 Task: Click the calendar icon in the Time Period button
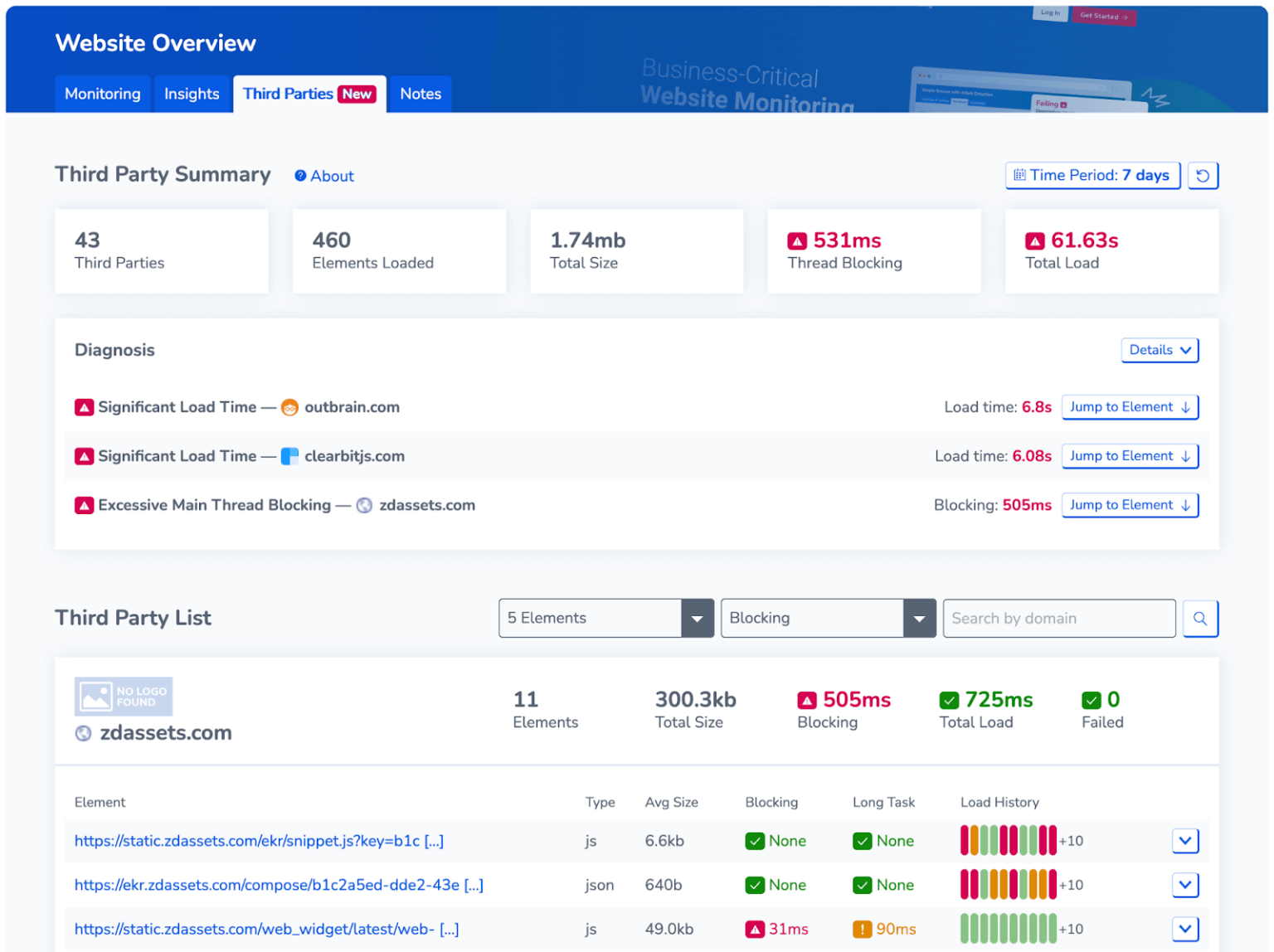click(x=1019, y=175)
